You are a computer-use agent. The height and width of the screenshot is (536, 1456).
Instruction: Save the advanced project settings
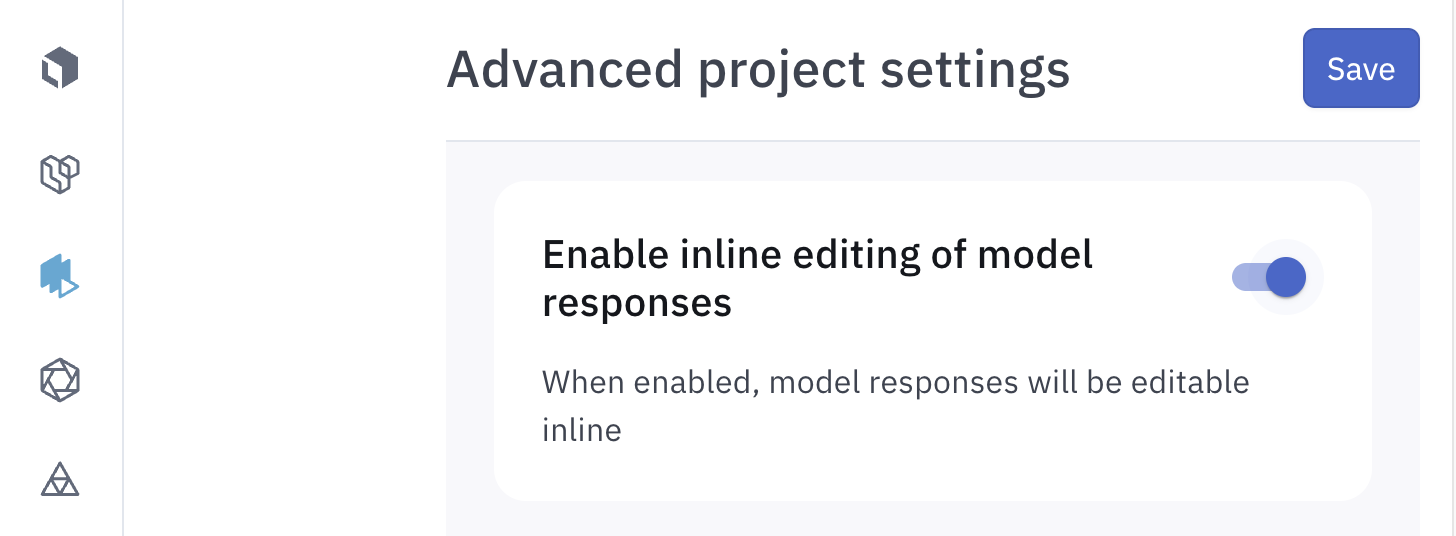click(x=1360, y=68)
